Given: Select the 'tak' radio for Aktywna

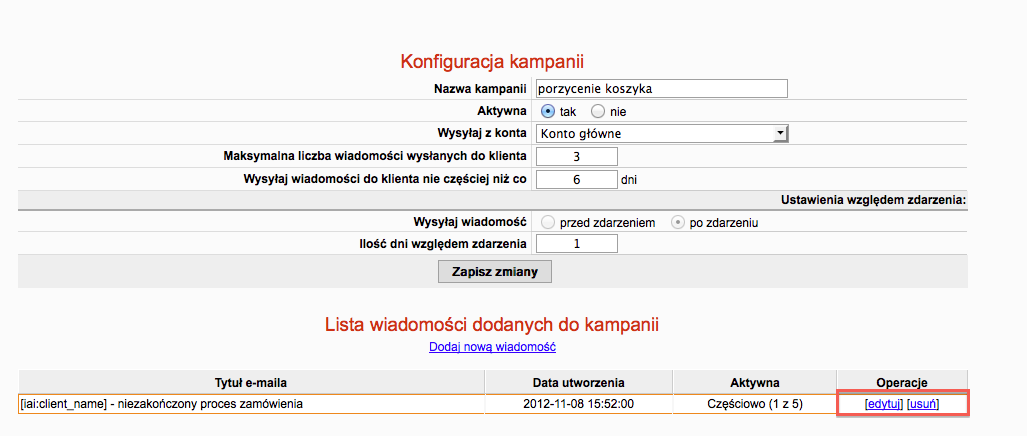Looking at the screenshot, I should coord(548,111).
